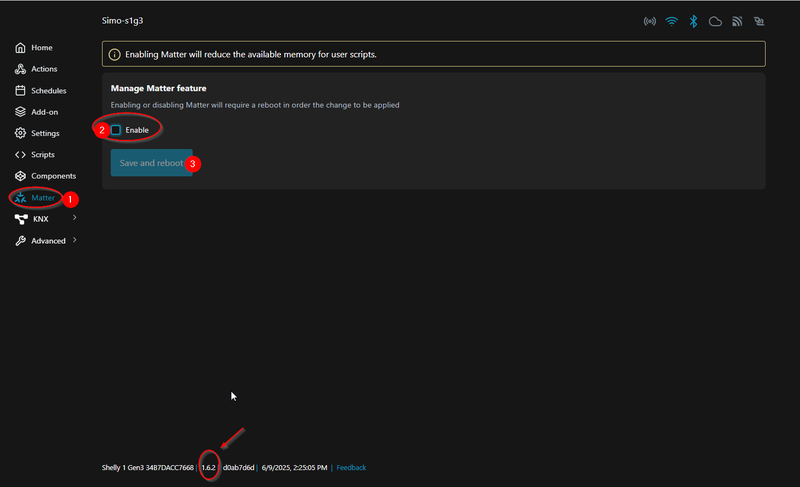Open the Add-on menu item

tap(44, 112)
